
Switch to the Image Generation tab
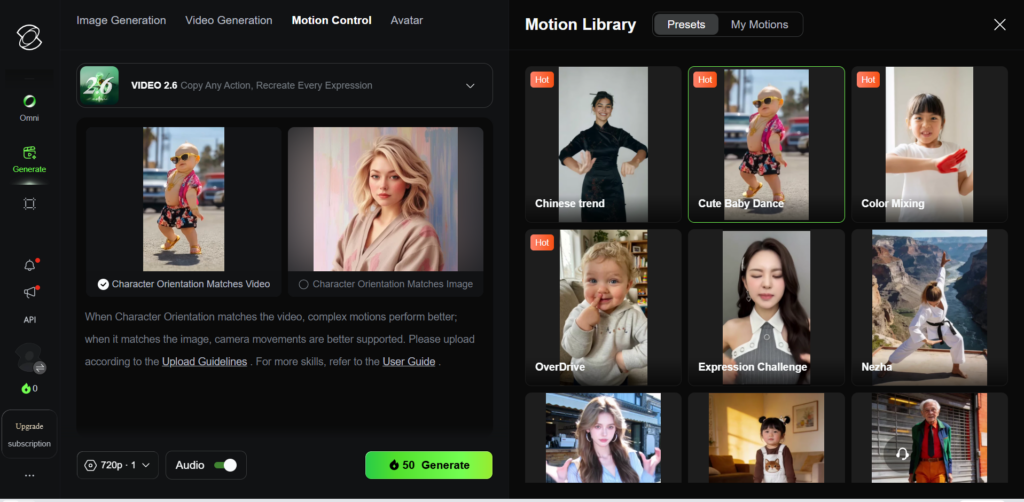pyautogui.click(x=121, y=20)
